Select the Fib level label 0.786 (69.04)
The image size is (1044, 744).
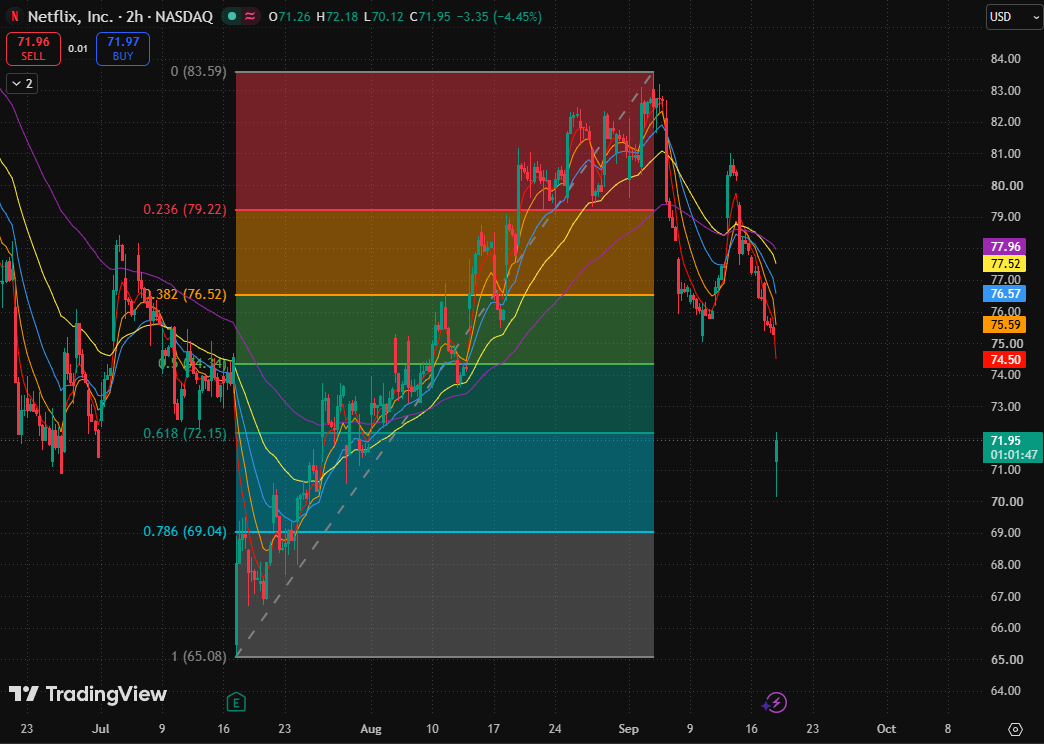click(185, 532)
